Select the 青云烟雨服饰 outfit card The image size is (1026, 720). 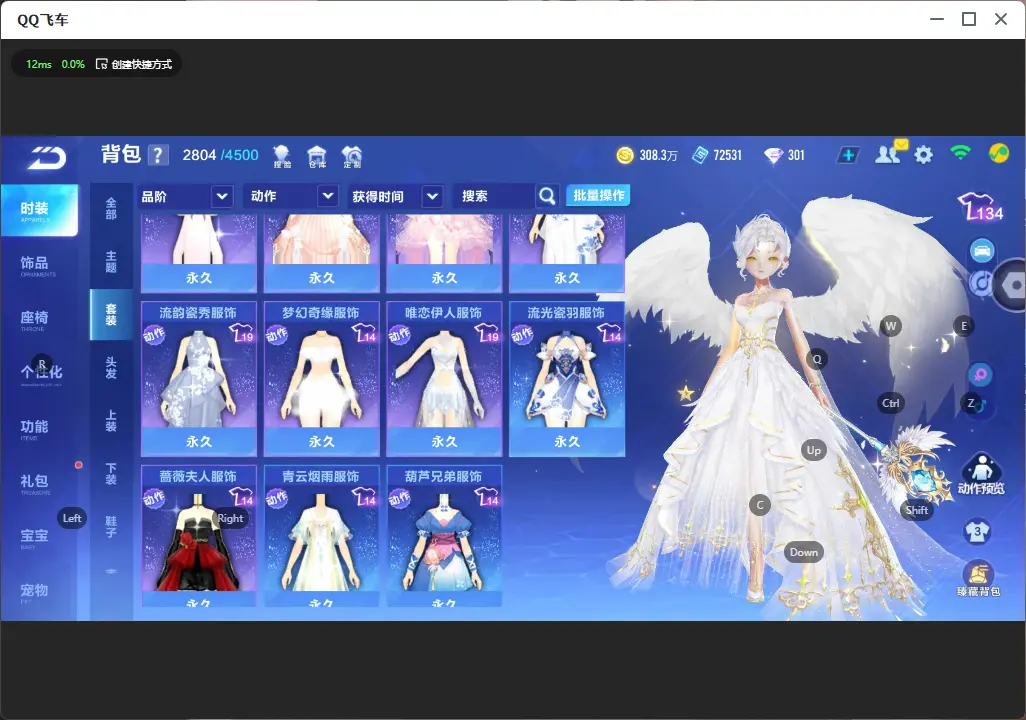pos(321,536)
